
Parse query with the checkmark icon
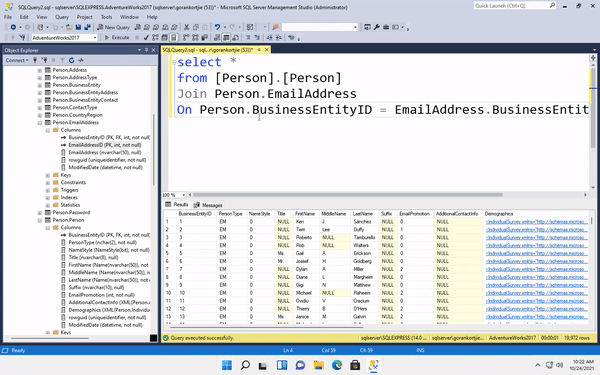146,38
